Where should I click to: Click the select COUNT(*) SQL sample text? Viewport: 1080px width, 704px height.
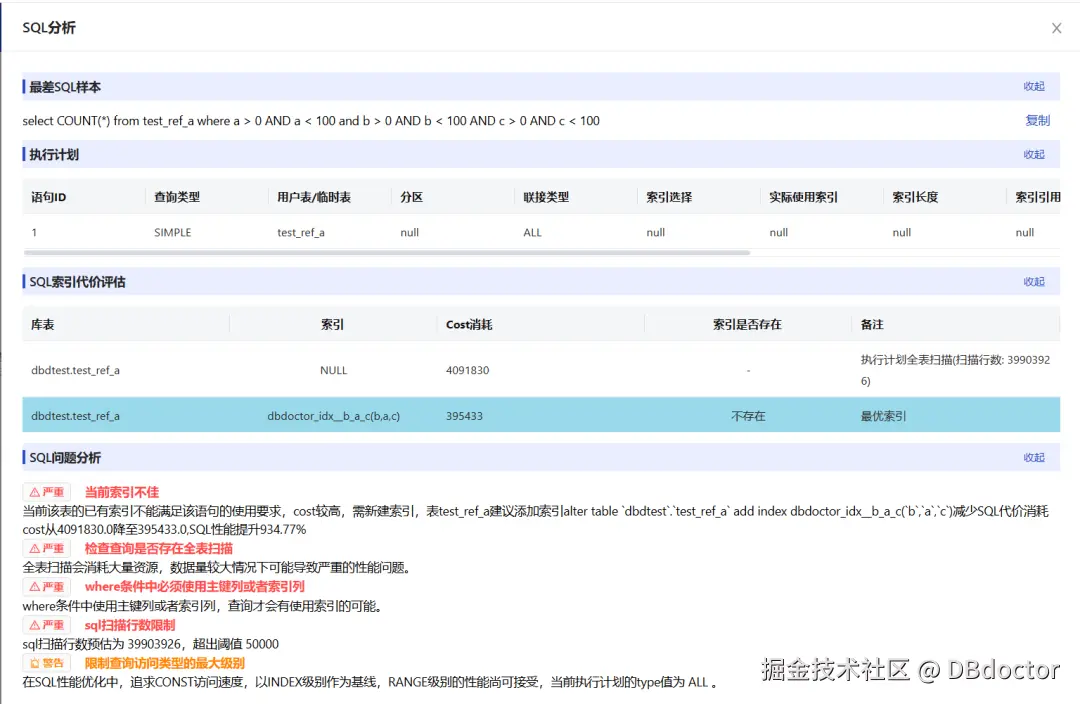311,121
